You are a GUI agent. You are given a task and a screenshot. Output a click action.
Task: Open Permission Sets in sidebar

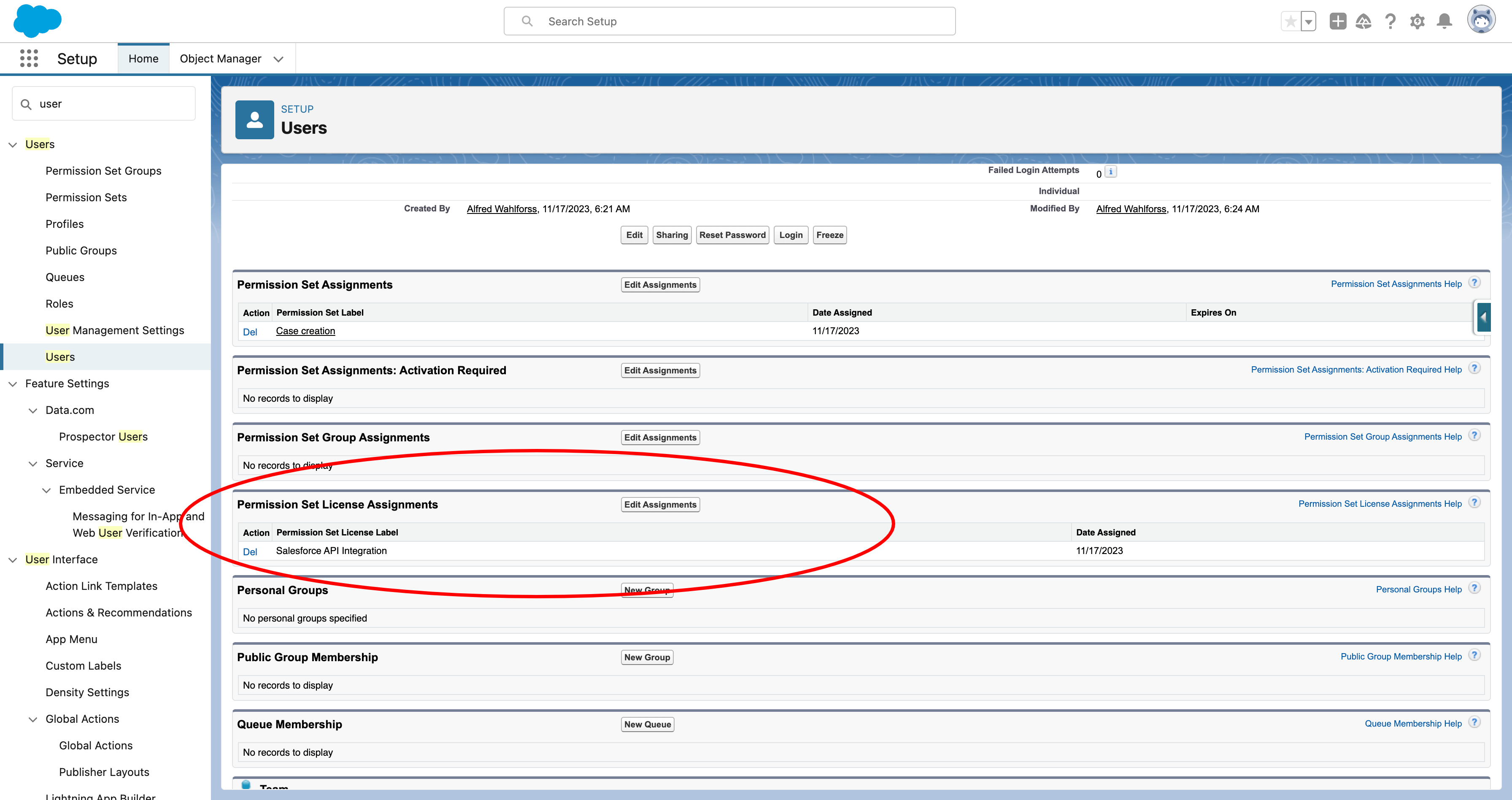[86, 198]
